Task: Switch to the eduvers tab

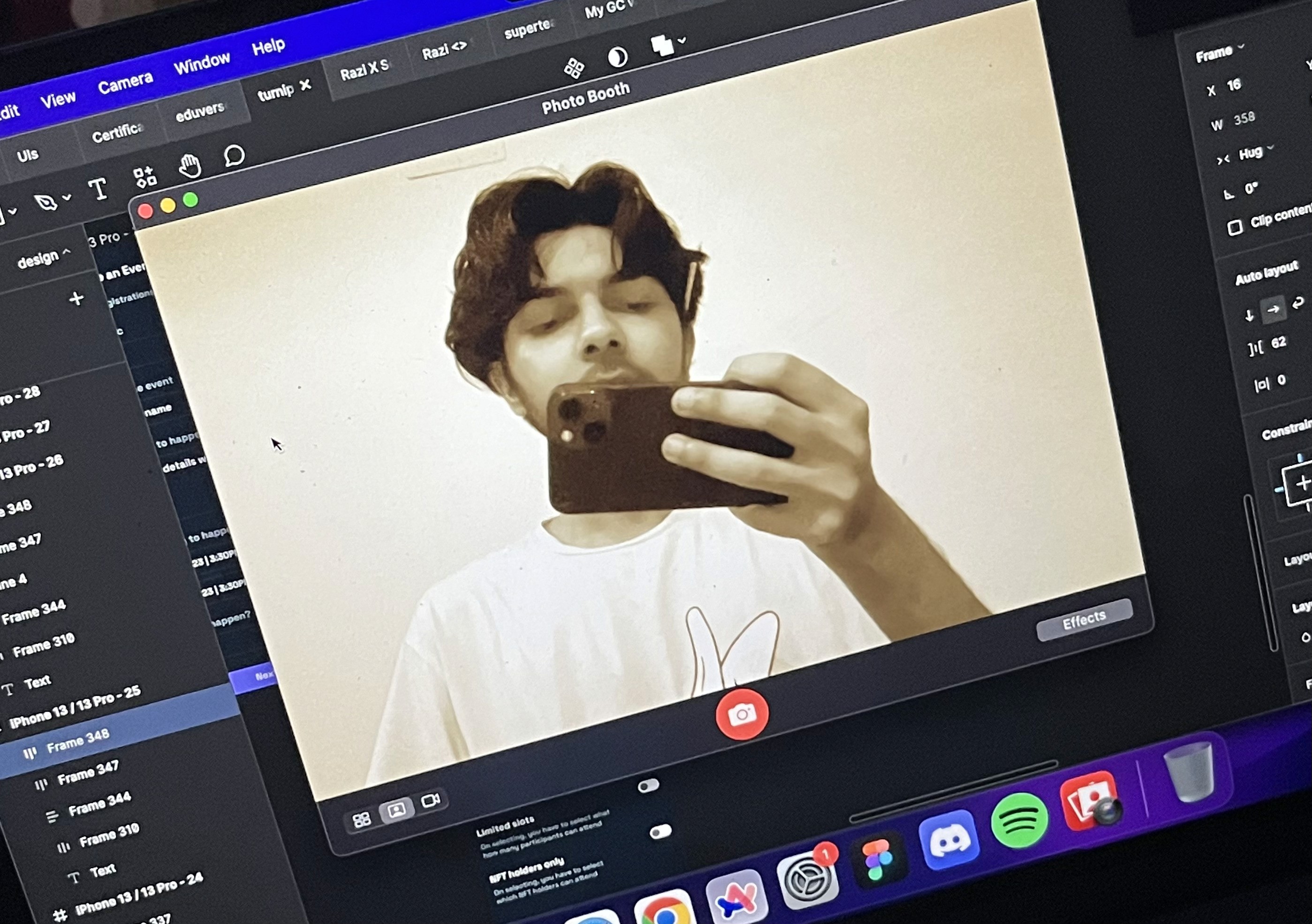Action: click(201, 112)
